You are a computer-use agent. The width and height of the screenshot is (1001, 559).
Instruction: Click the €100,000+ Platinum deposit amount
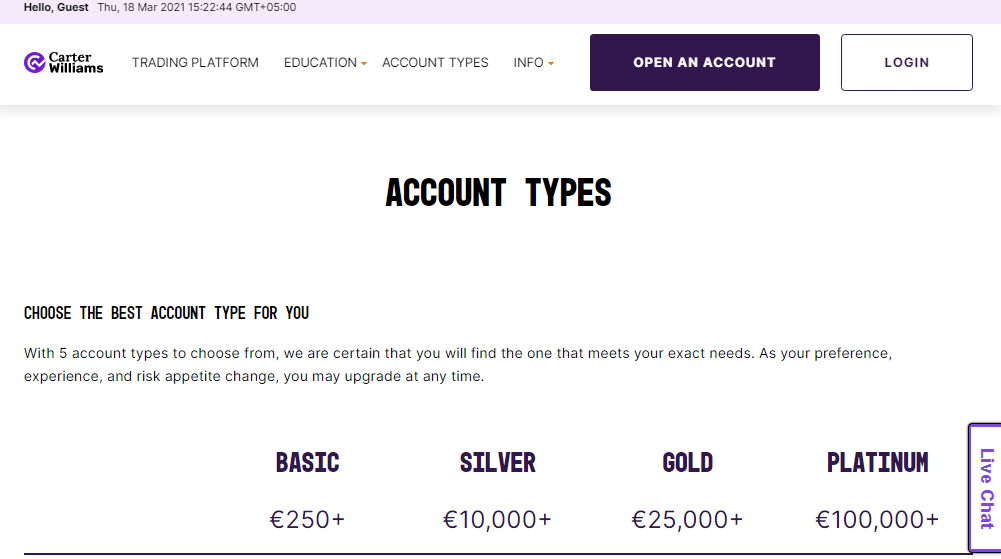[x=877, y=520]
